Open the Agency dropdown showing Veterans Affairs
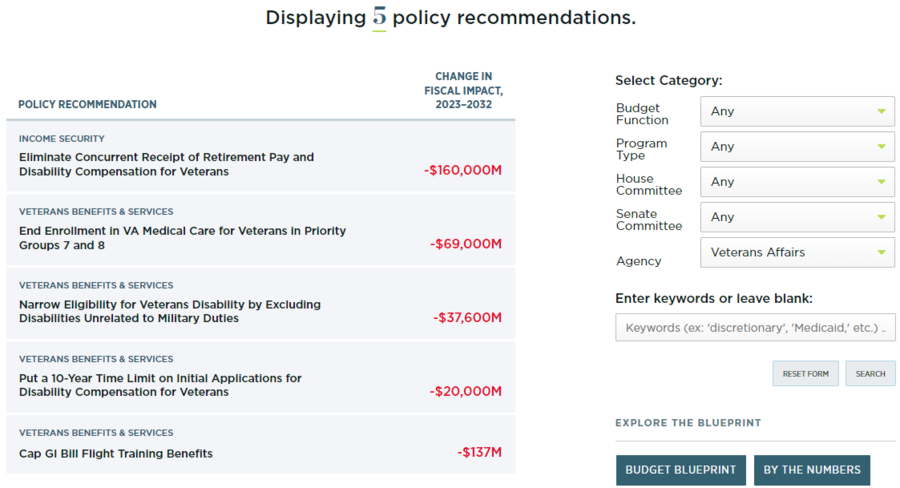The image size is (900, 488). [797, 253]
